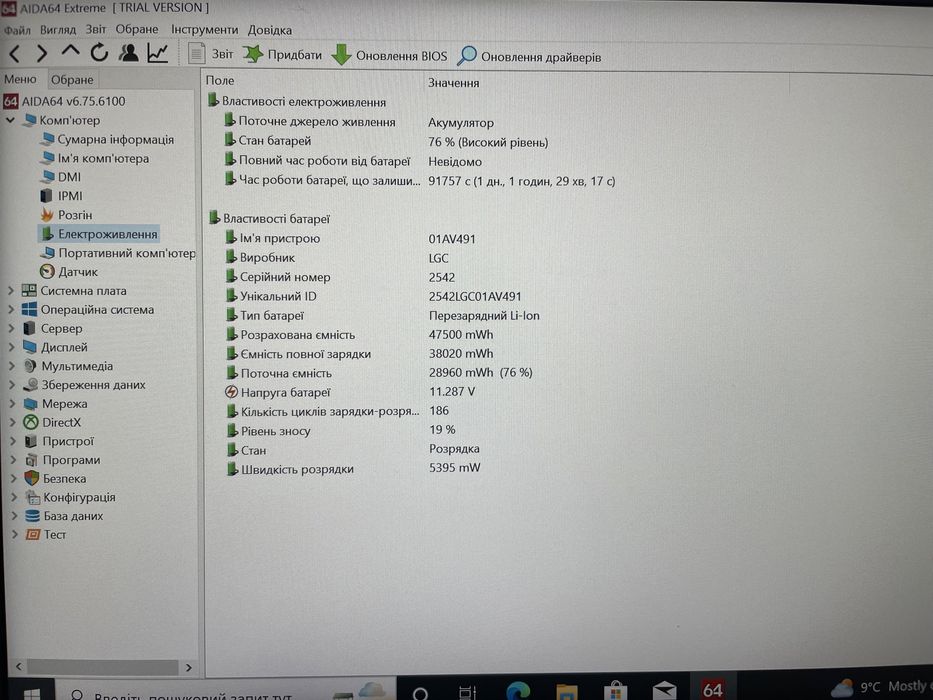Select Тест tree item
This screenshot has width=933, height=700.
pos(46,535)
